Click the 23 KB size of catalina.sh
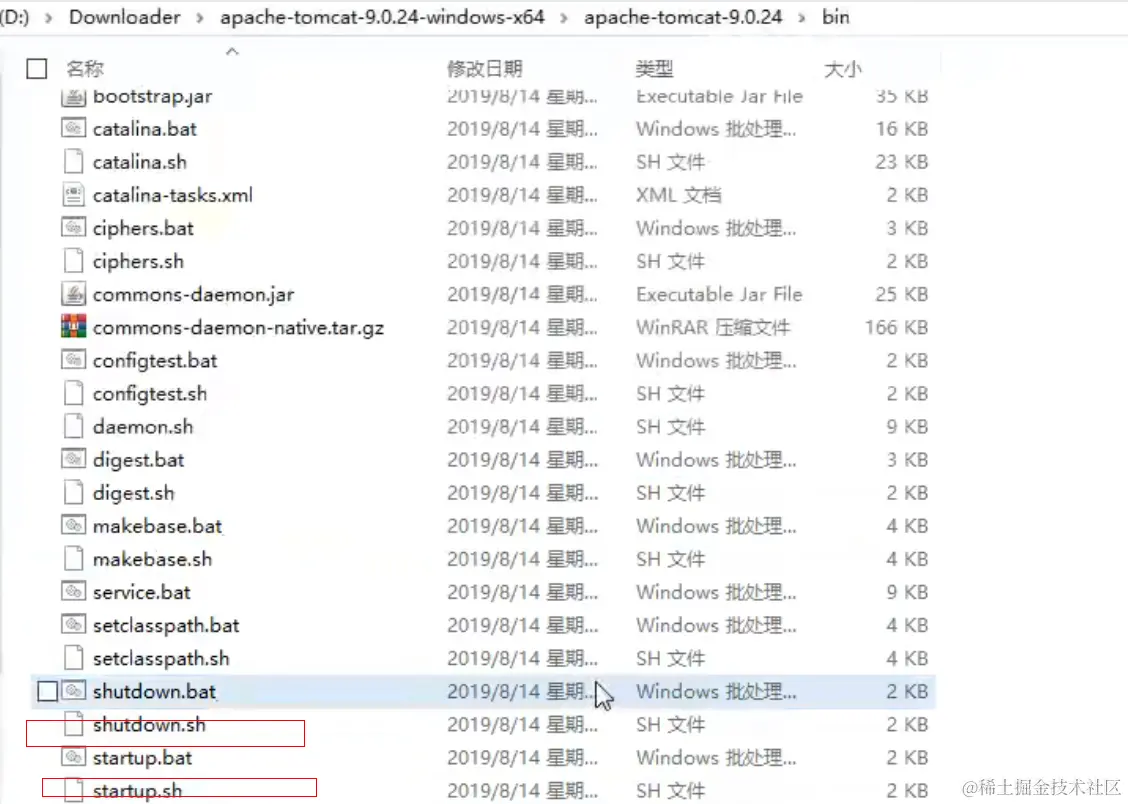This screenshot has width=1128, height=804. pyautogui.click(x=901, y=162)
